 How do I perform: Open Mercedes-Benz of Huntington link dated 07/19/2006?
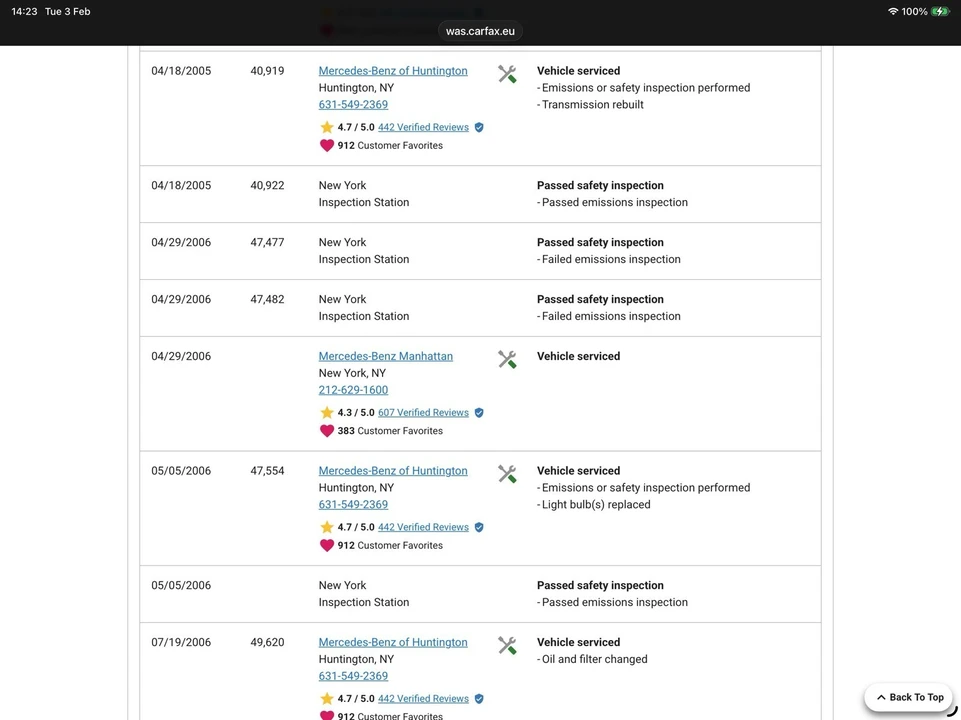393,643
